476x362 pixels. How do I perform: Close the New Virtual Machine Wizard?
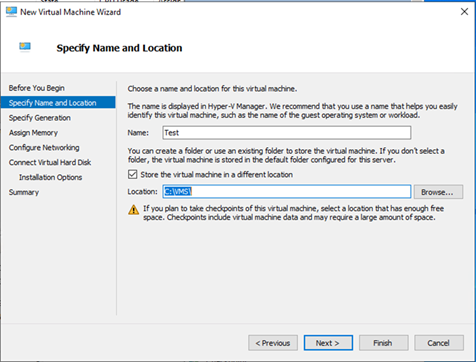(464, 12)
